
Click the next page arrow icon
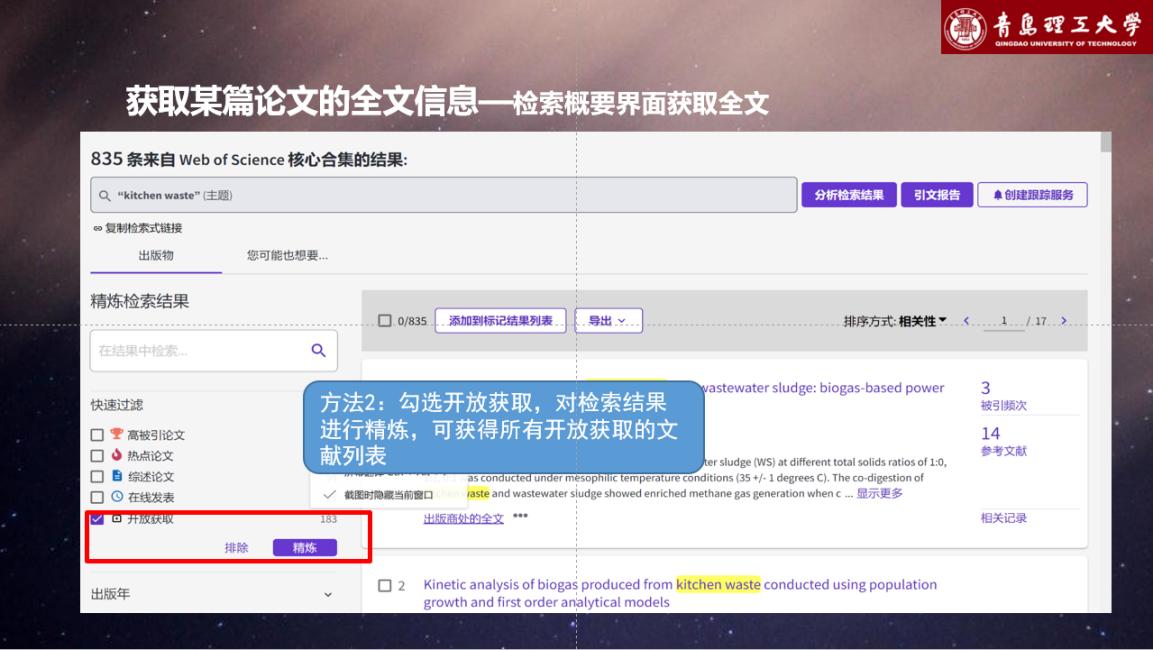click(x=1064, y=321)
